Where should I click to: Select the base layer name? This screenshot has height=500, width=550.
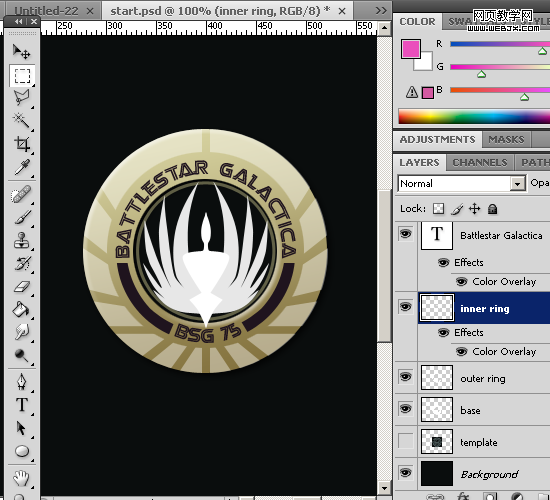tap(470, 411)
